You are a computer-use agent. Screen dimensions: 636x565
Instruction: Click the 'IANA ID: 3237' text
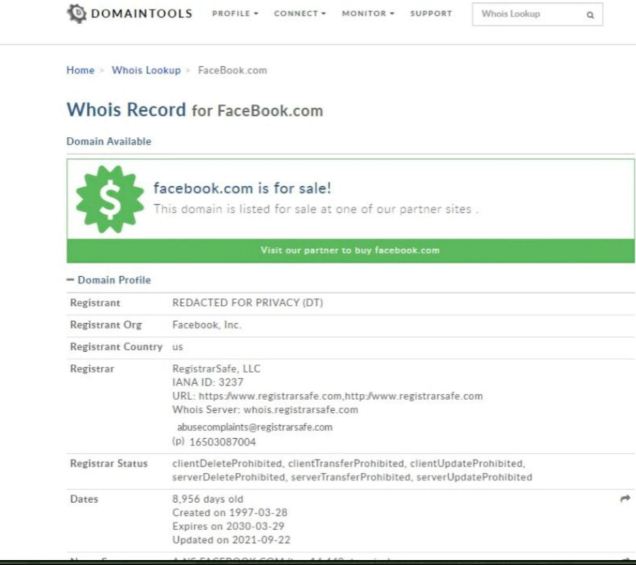[x=208, y=382]
